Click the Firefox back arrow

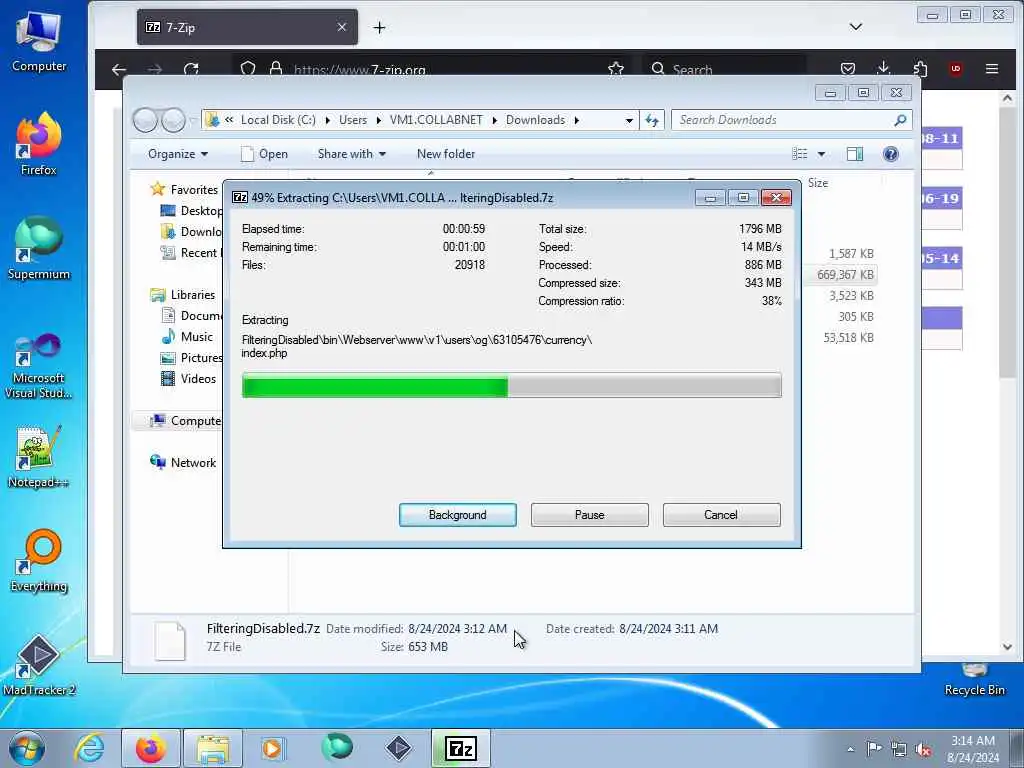119,69
